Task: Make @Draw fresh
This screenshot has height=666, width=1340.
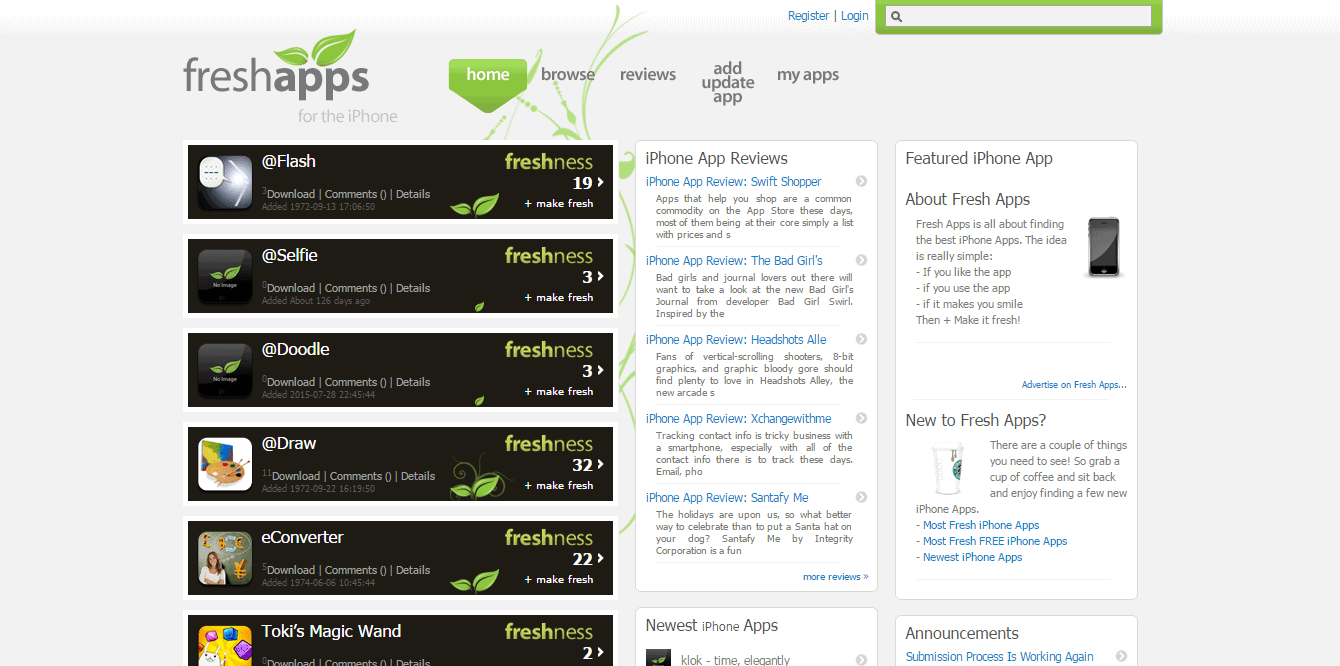Action: click(x=559, y=485)
